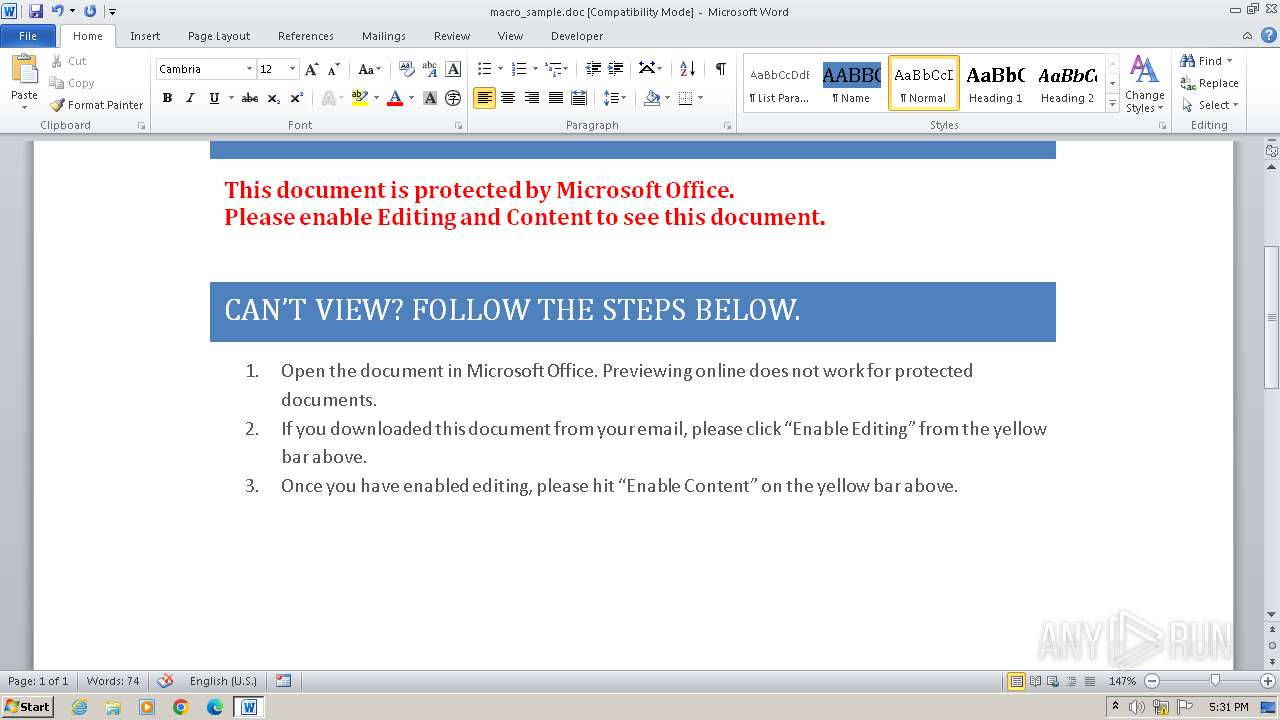This screenshot has height=720, width=1280.
Task: Click the Subscript icon
Action: tap(274, 98)
